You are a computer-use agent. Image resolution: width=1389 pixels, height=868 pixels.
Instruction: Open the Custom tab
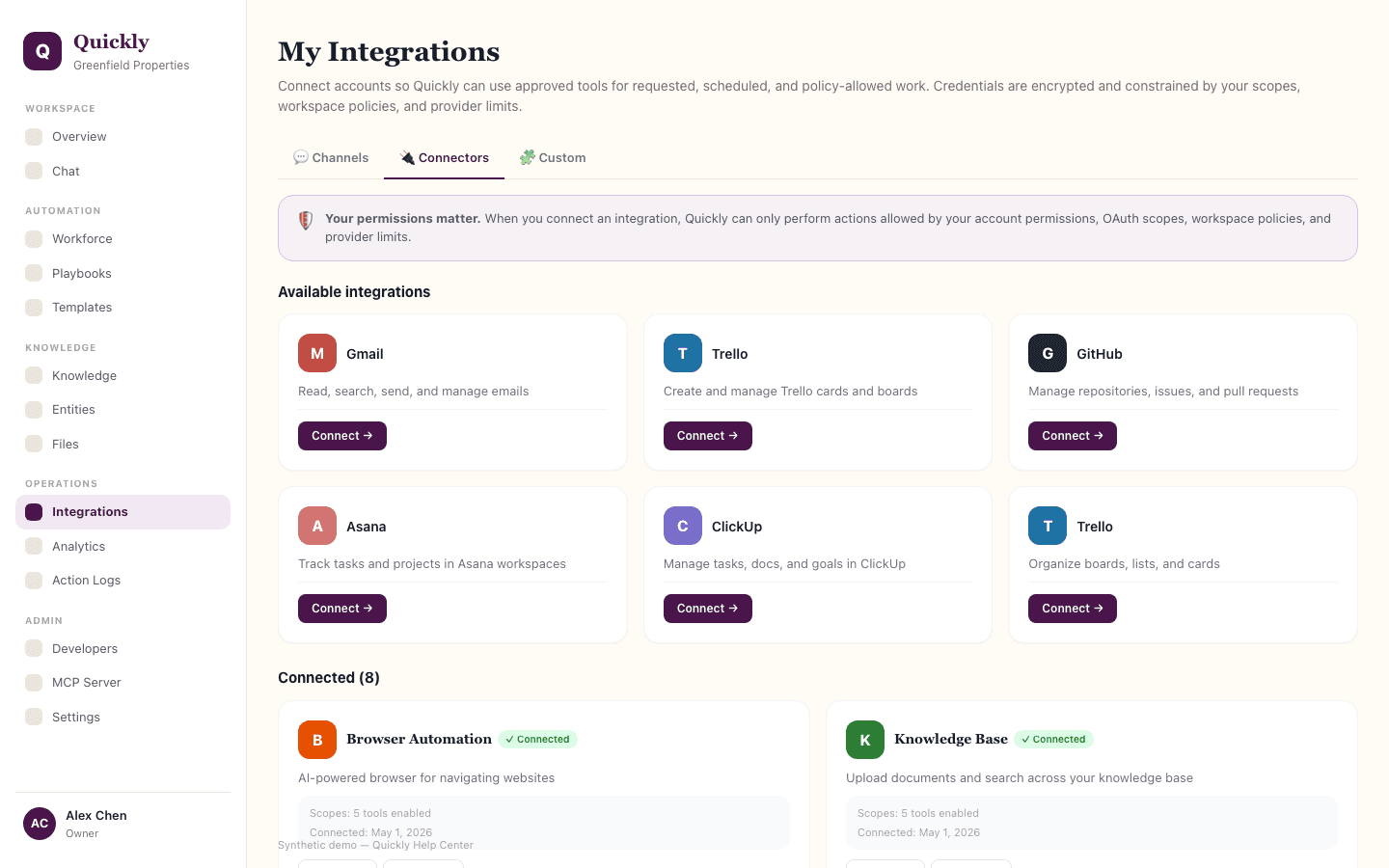click(553, 157)
